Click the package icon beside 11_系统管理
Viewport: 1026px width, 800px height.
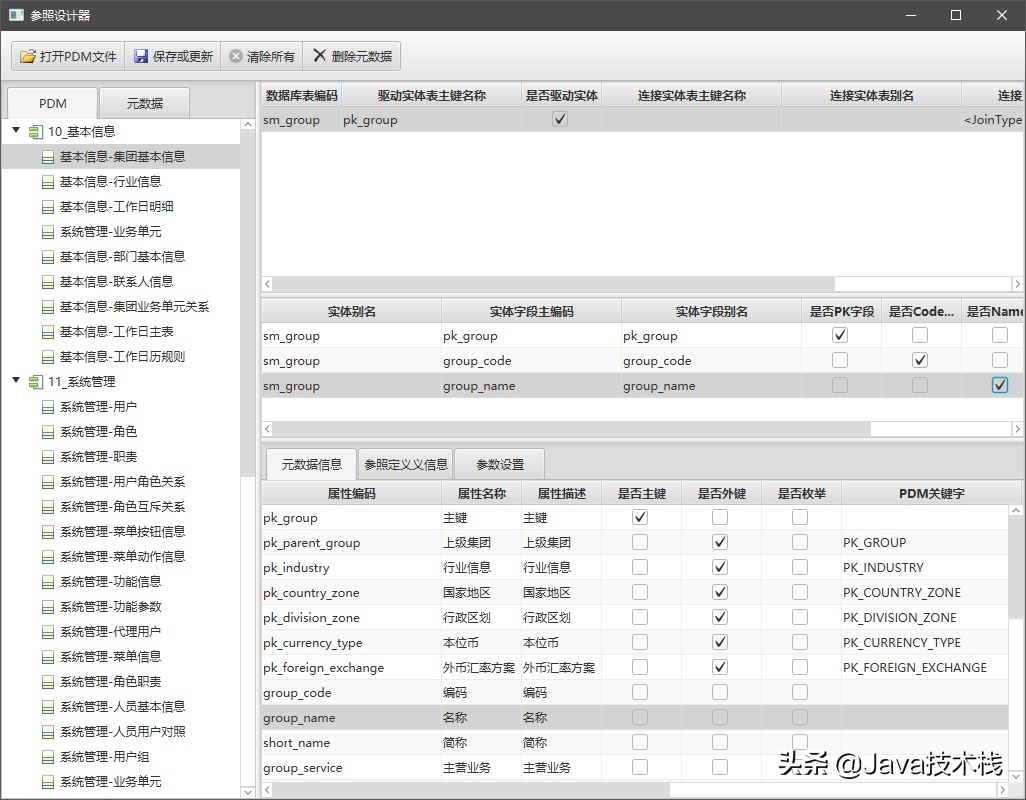coord(35,382)
